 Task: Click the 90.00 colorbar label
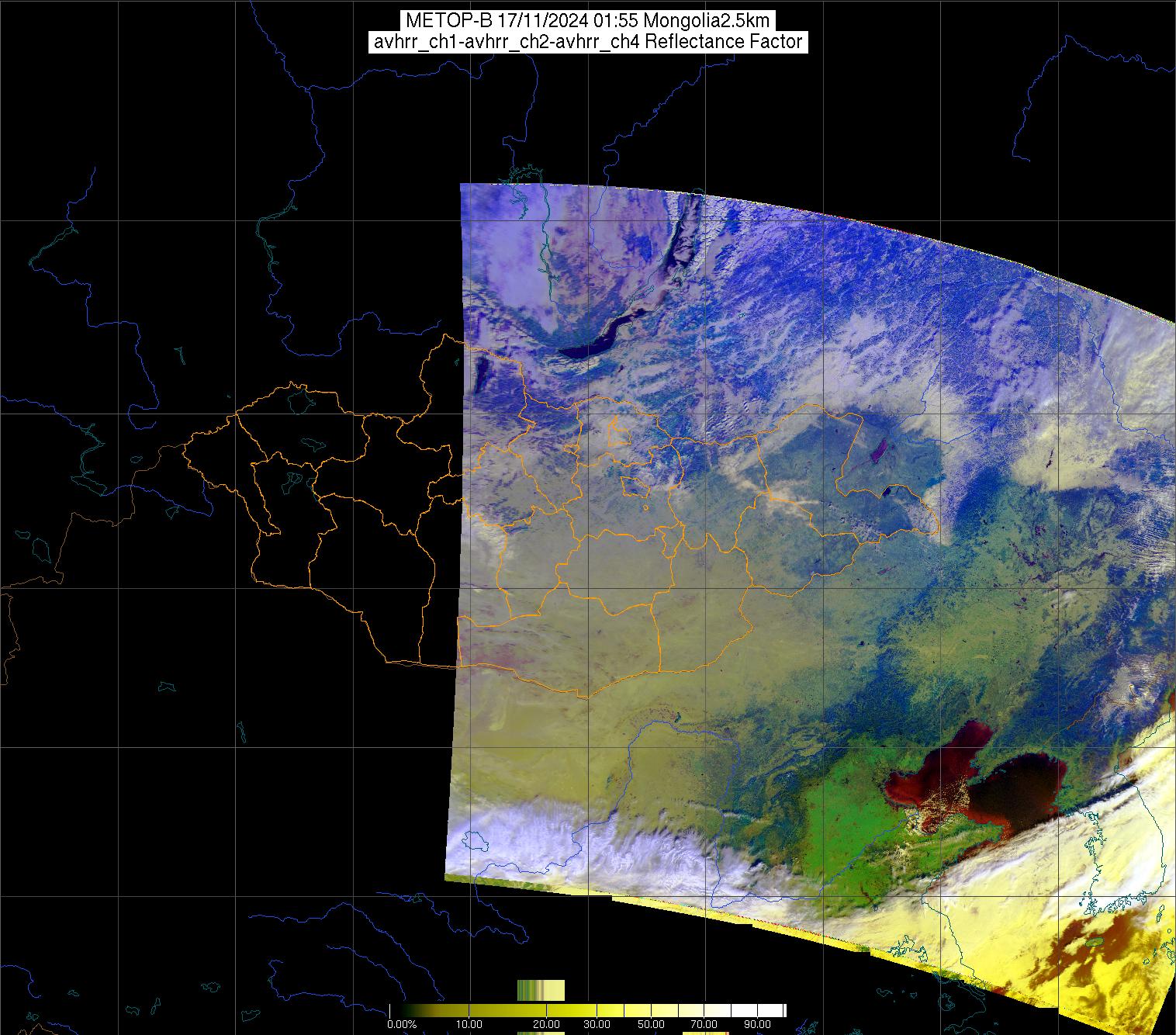757,1024
